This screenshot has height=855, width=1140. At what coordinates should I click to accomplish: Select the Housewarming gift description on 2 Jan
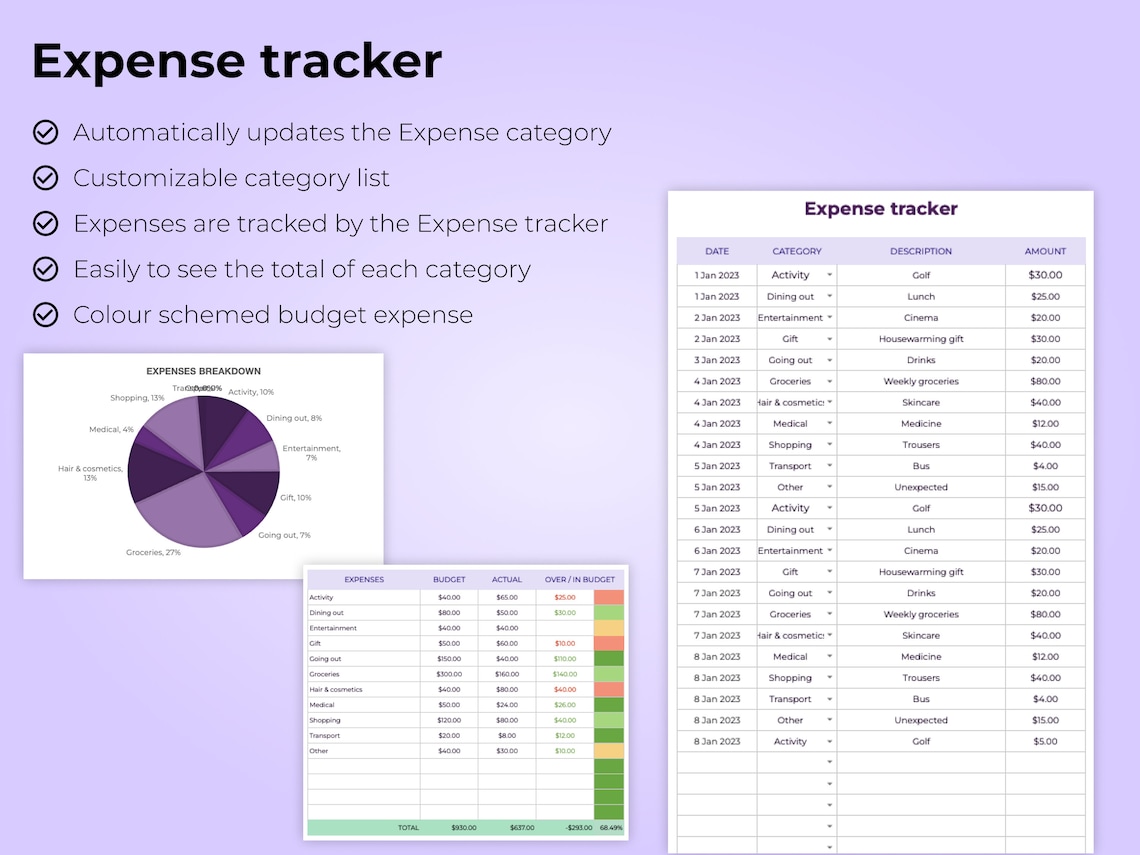[920, 339]
